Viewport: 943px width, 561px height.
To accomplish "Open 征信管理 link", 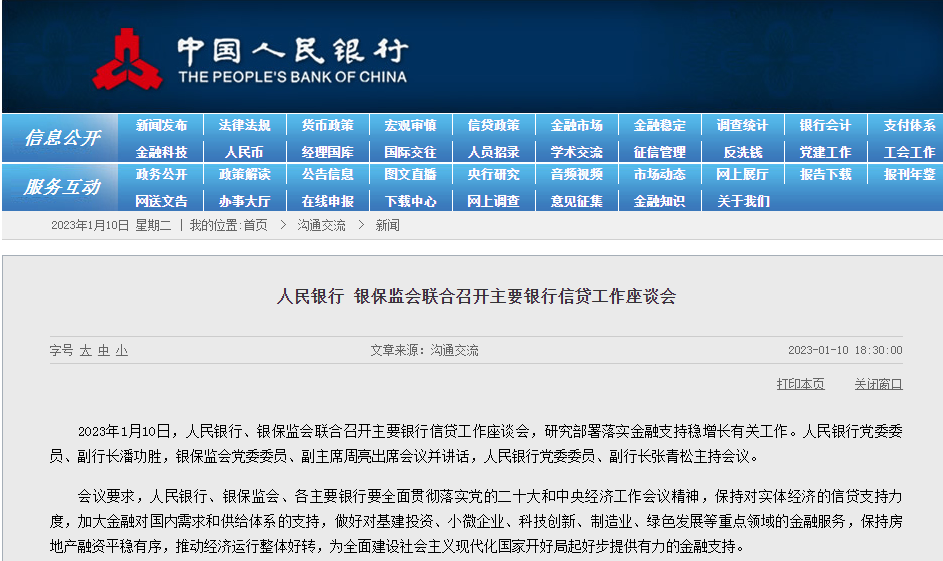I will click(x=659, y=152).
